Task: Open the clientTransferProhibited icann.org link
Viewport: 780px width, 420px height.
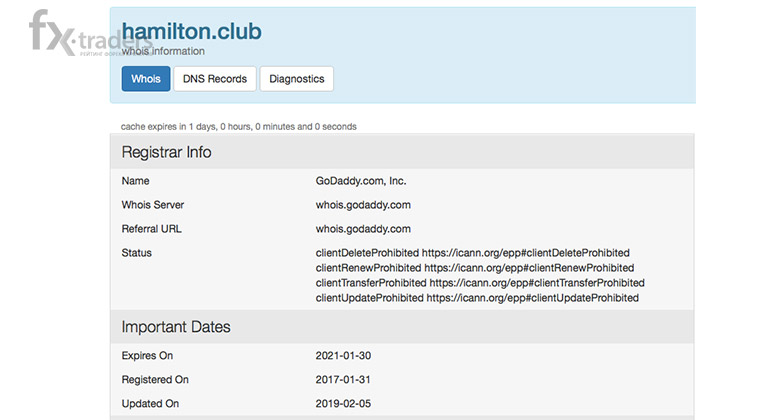Action: tap(537, 283)
